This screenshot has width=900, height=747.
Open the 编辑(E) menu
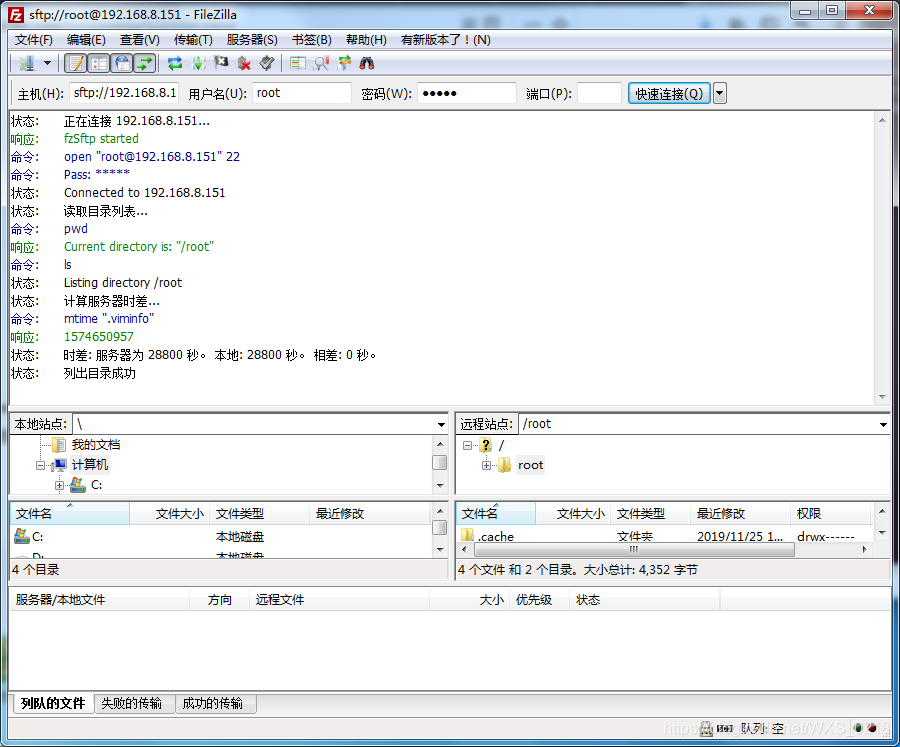(x=86, y=40)
